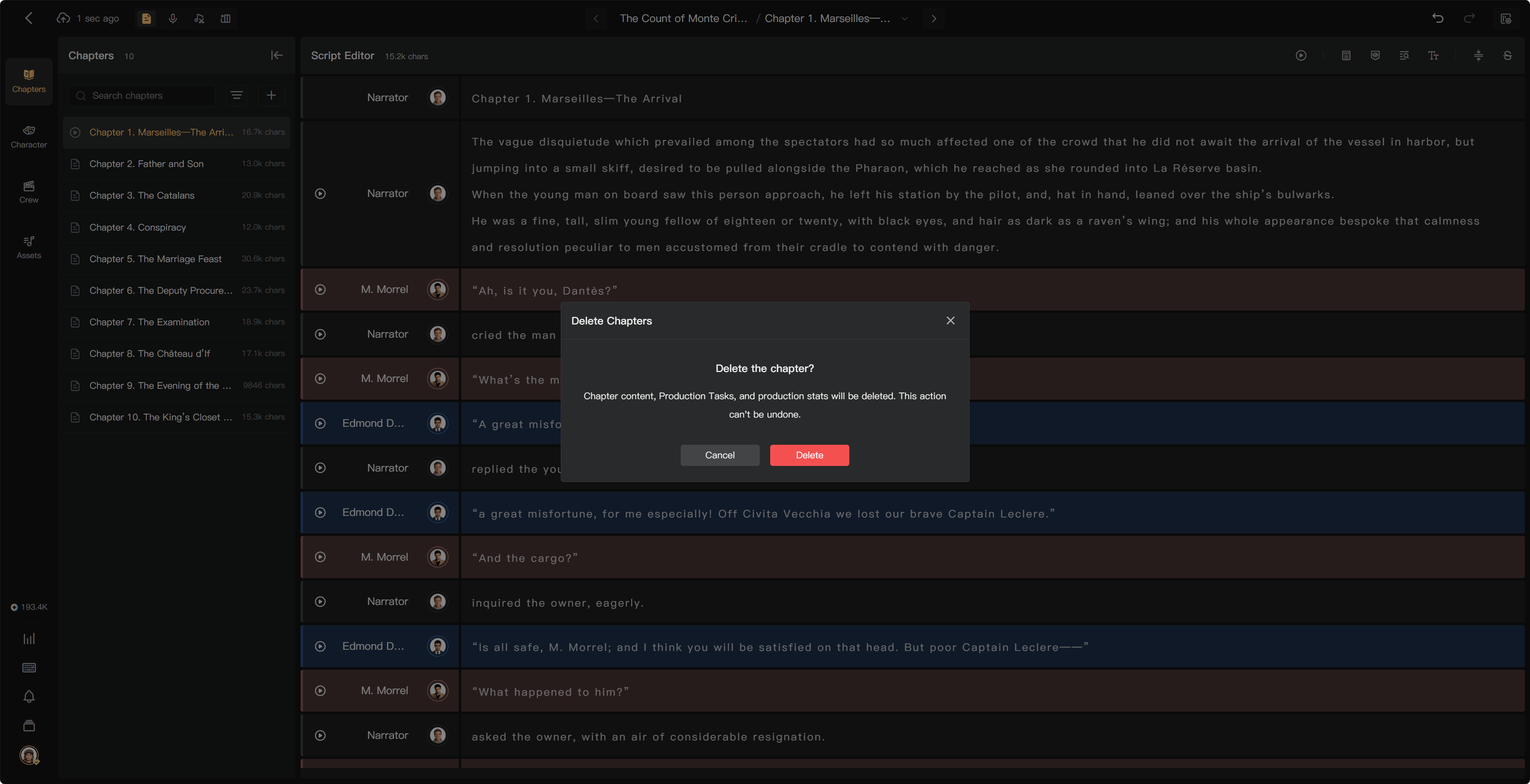Open the Crew sidebar tab
The image size is (1530, 784).
(28, 192)
